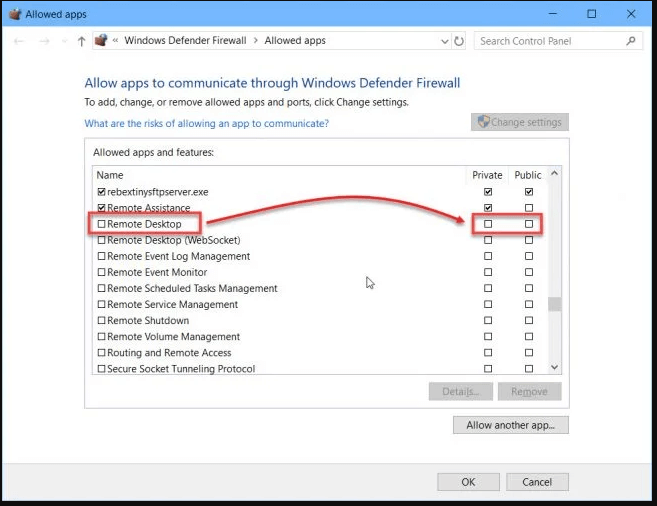The width and height of the screenshot is (657, 506).
Task: Maximize the Allowed apps window
Action: [592, 14]
